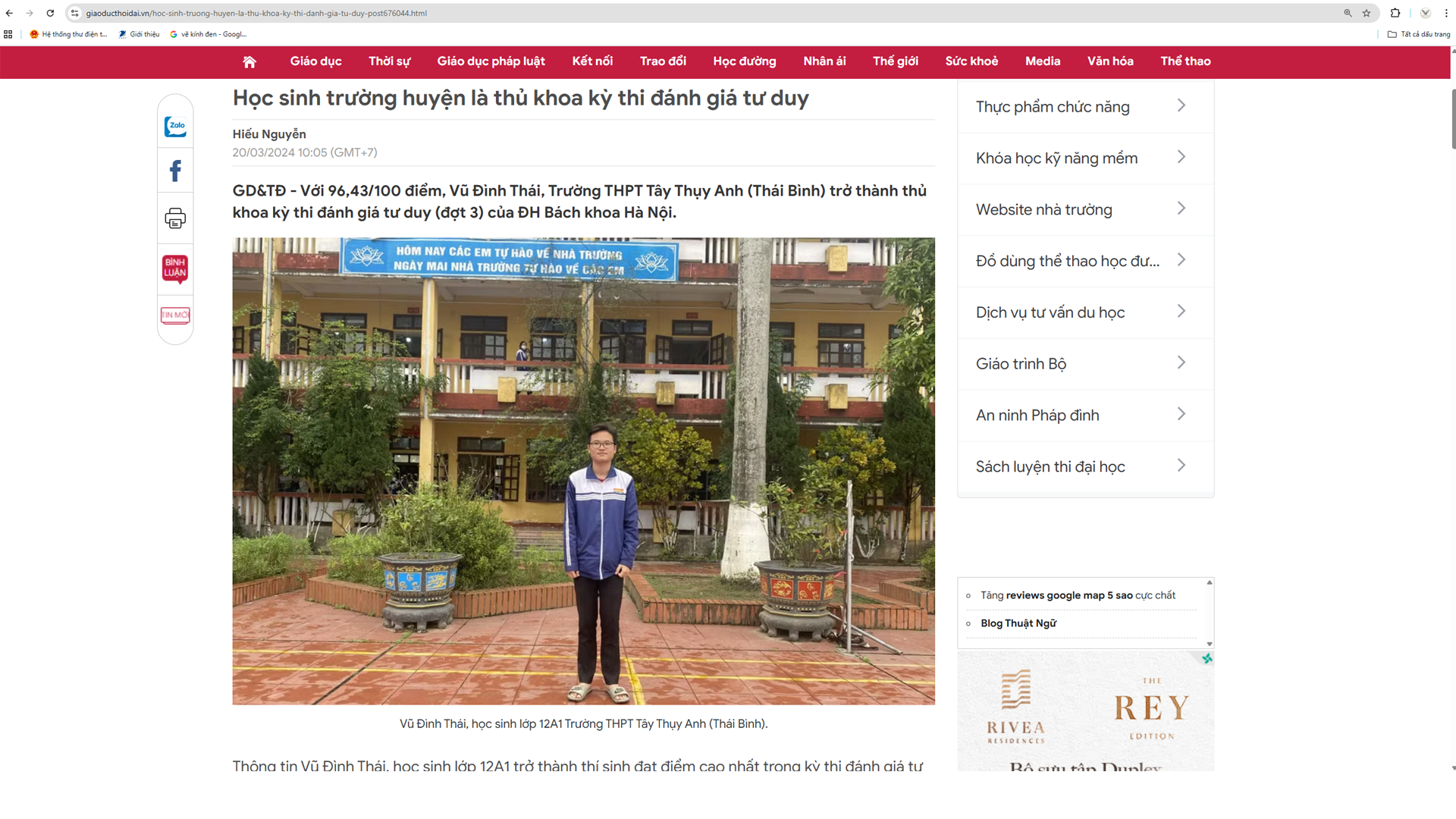Open the Tin mới icon
1456x819 pixels.
click(175, 315)
